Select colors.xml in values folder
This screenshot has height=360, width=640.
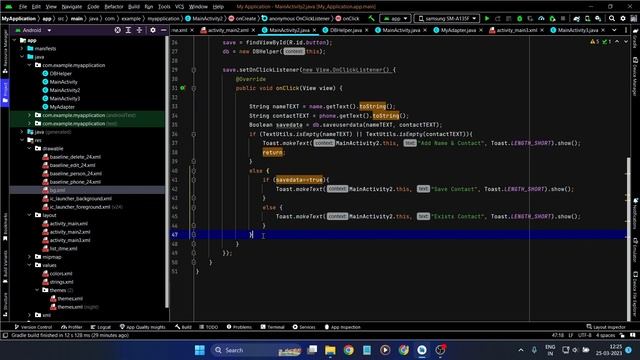61,273
